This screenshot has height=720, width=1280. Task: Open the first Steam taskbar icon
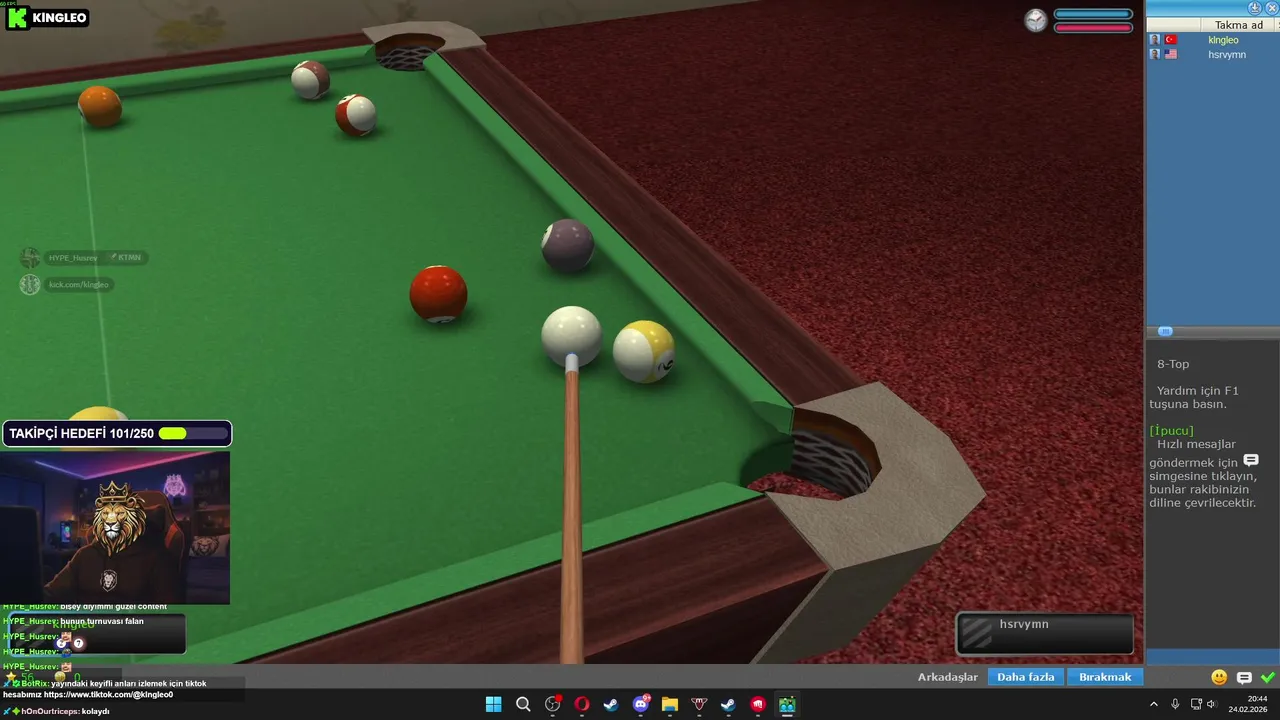click(611, 704)
